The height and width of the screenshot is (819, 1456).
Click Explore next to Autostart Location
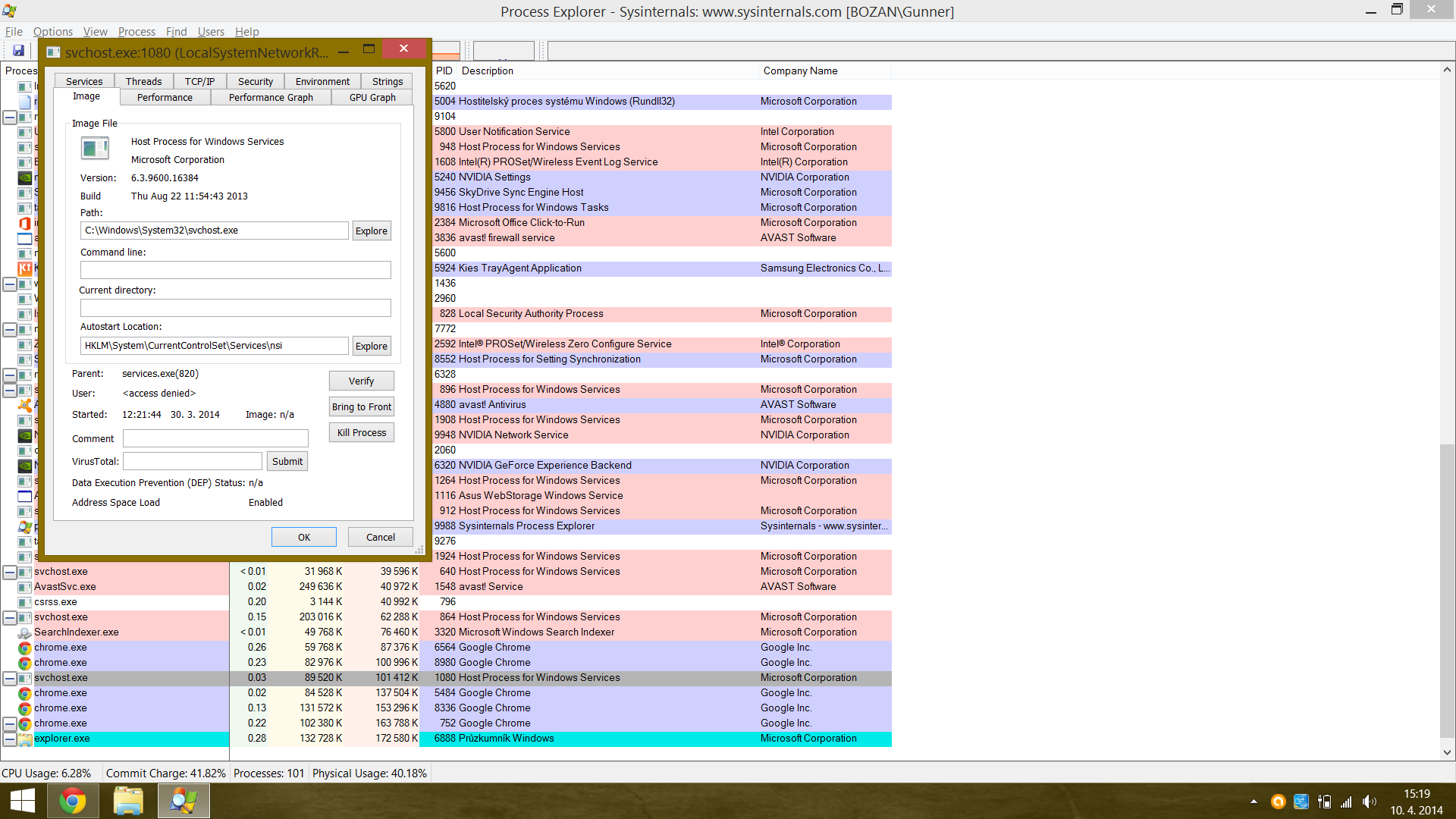372,346
